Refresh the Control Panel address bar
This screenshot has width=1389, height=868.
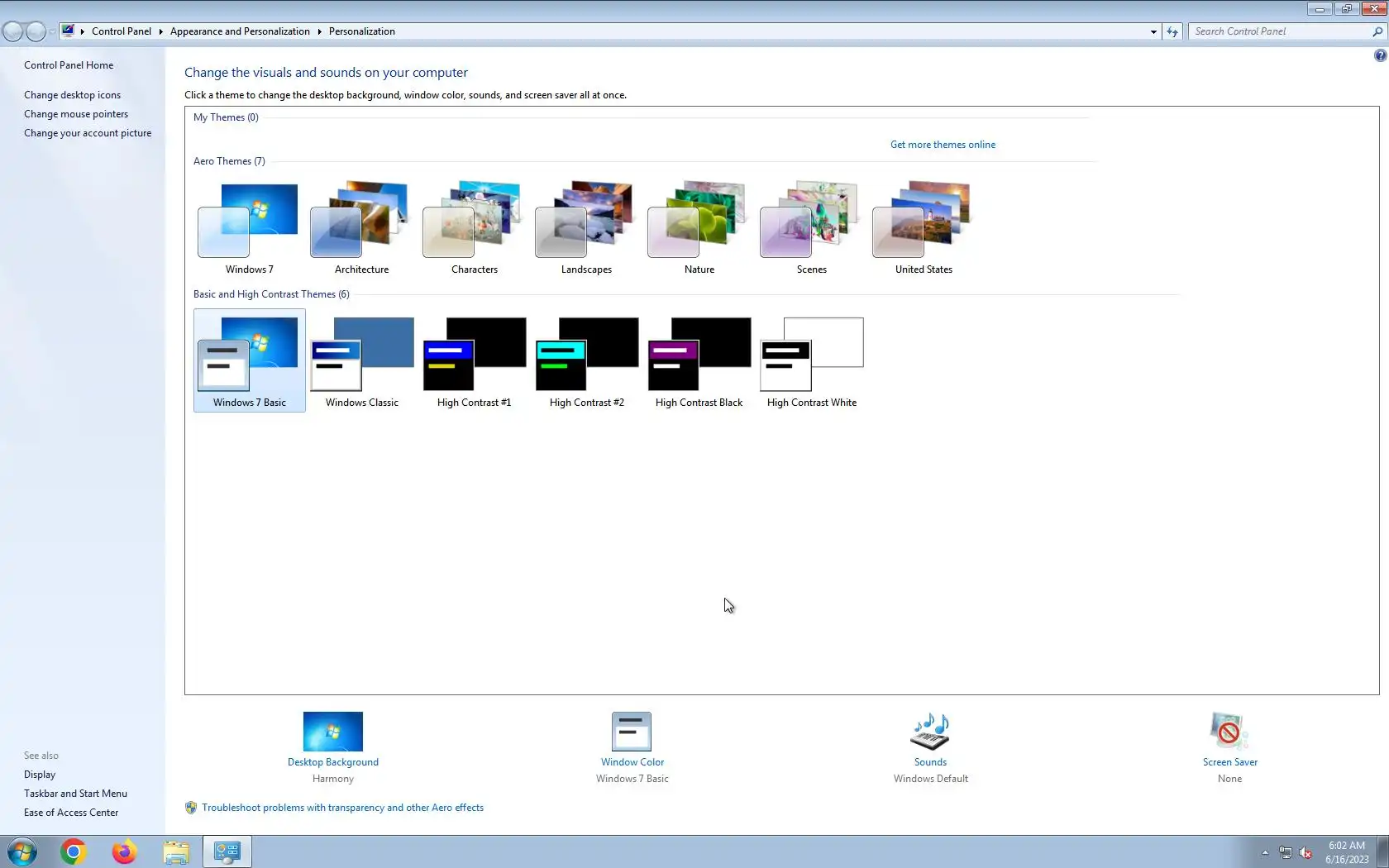click(x=1172, y=31)
